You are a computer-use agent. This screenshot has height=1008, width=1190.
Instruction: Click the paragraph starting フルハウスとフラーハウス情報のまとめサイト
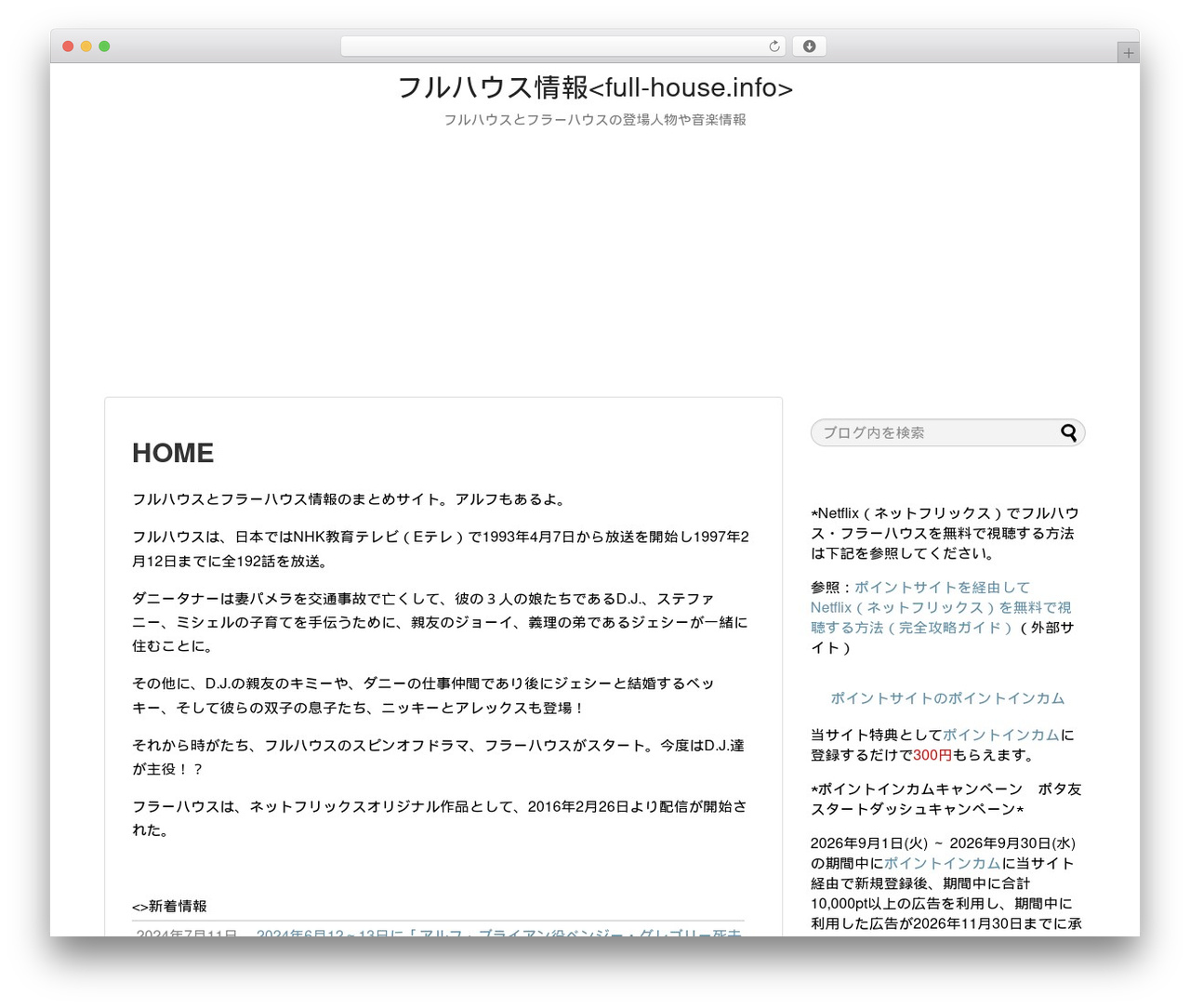click(x=349, y=499)
